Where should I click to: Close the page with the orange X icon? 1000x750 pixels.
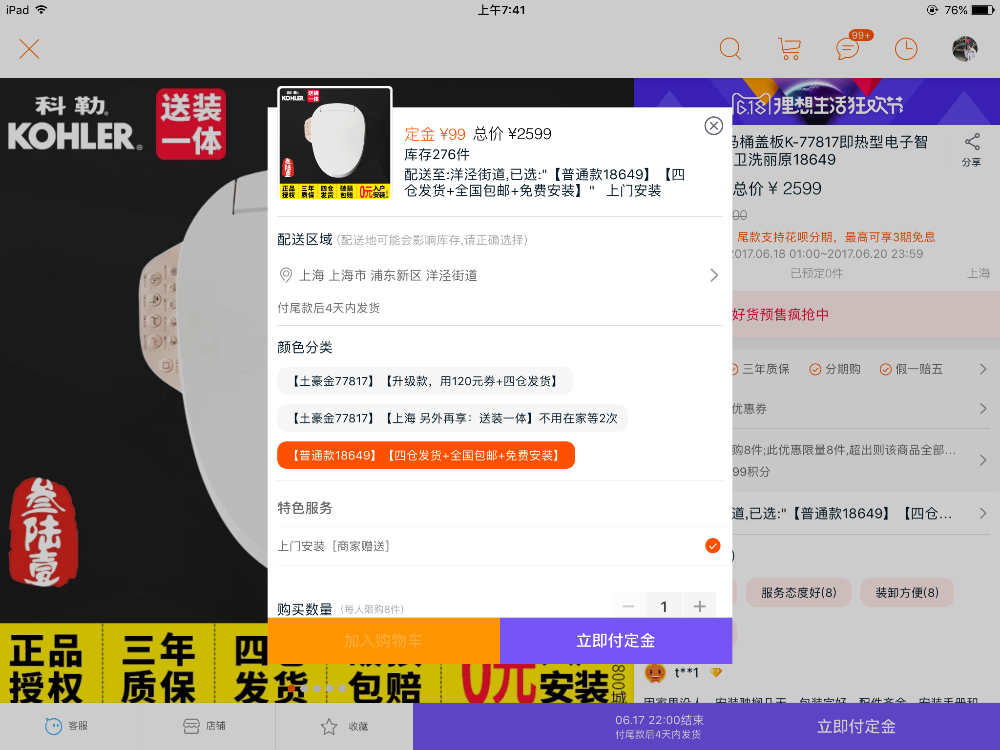[x=29, y=49]
